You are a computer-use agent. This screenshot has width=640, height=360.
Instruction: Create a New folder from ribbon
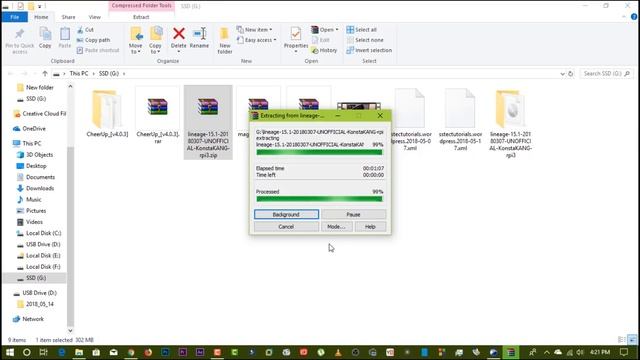tap(224, 40)
